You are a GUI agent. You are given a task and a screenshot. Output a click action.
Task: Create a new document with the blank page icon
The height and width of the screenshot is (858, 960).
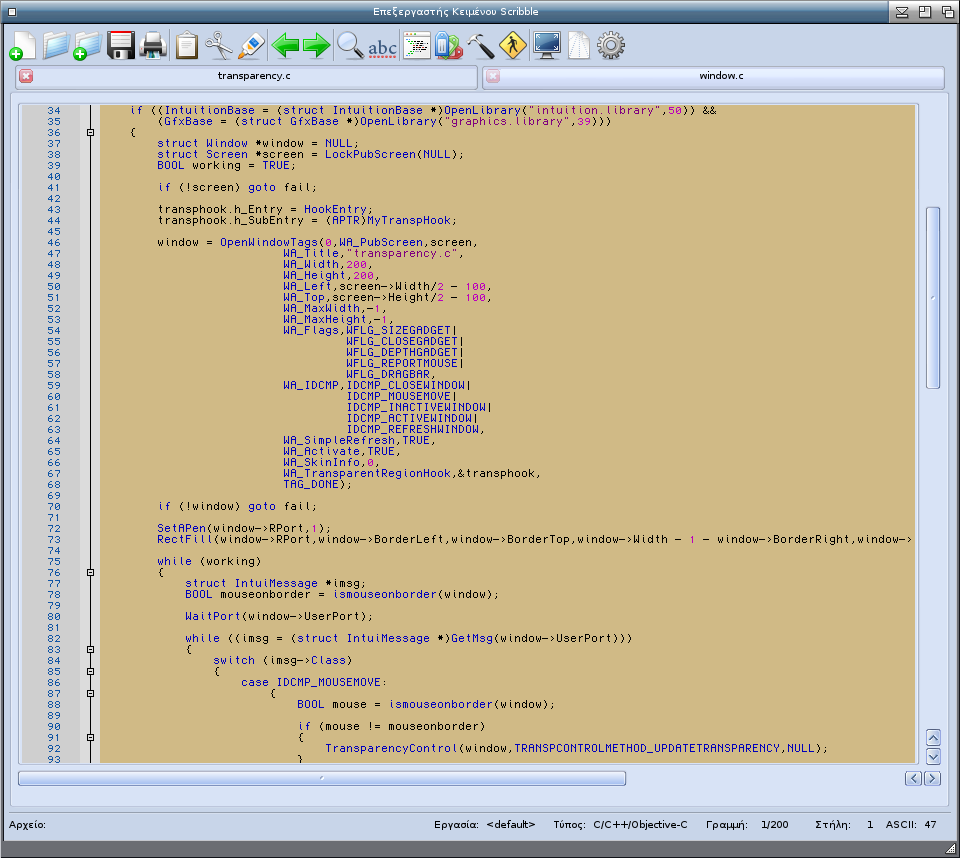pyautogui.click(x=22, y=45)
